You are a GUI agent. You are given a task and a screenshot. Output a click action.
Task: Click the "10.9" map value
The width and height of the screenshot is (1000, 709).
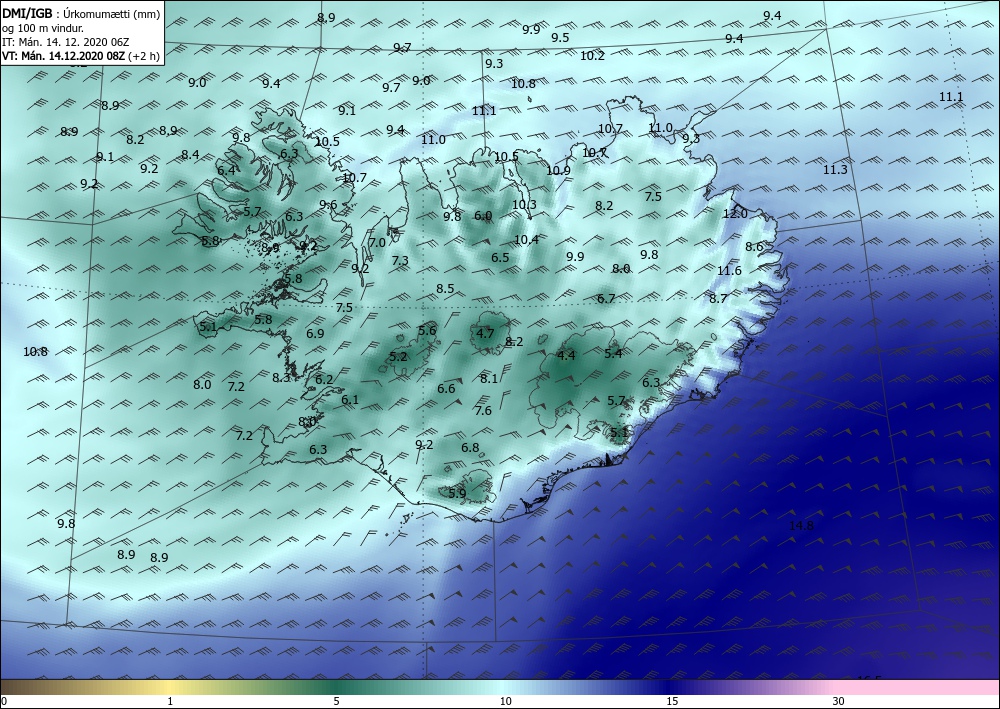(558, 171)
